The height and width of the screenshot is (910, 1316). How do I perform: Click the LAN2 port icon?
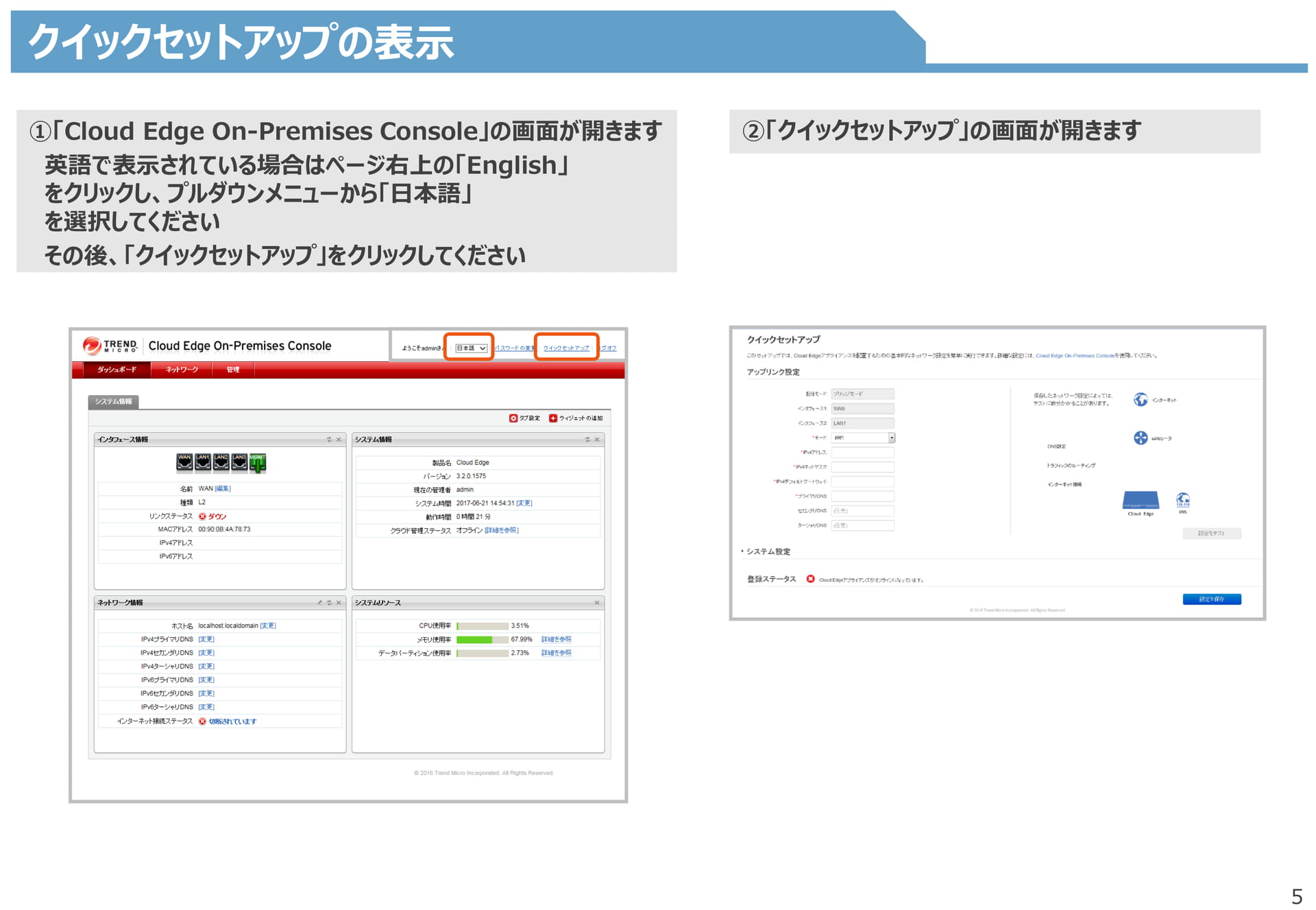pyautogui.click(x=221, y=462)
